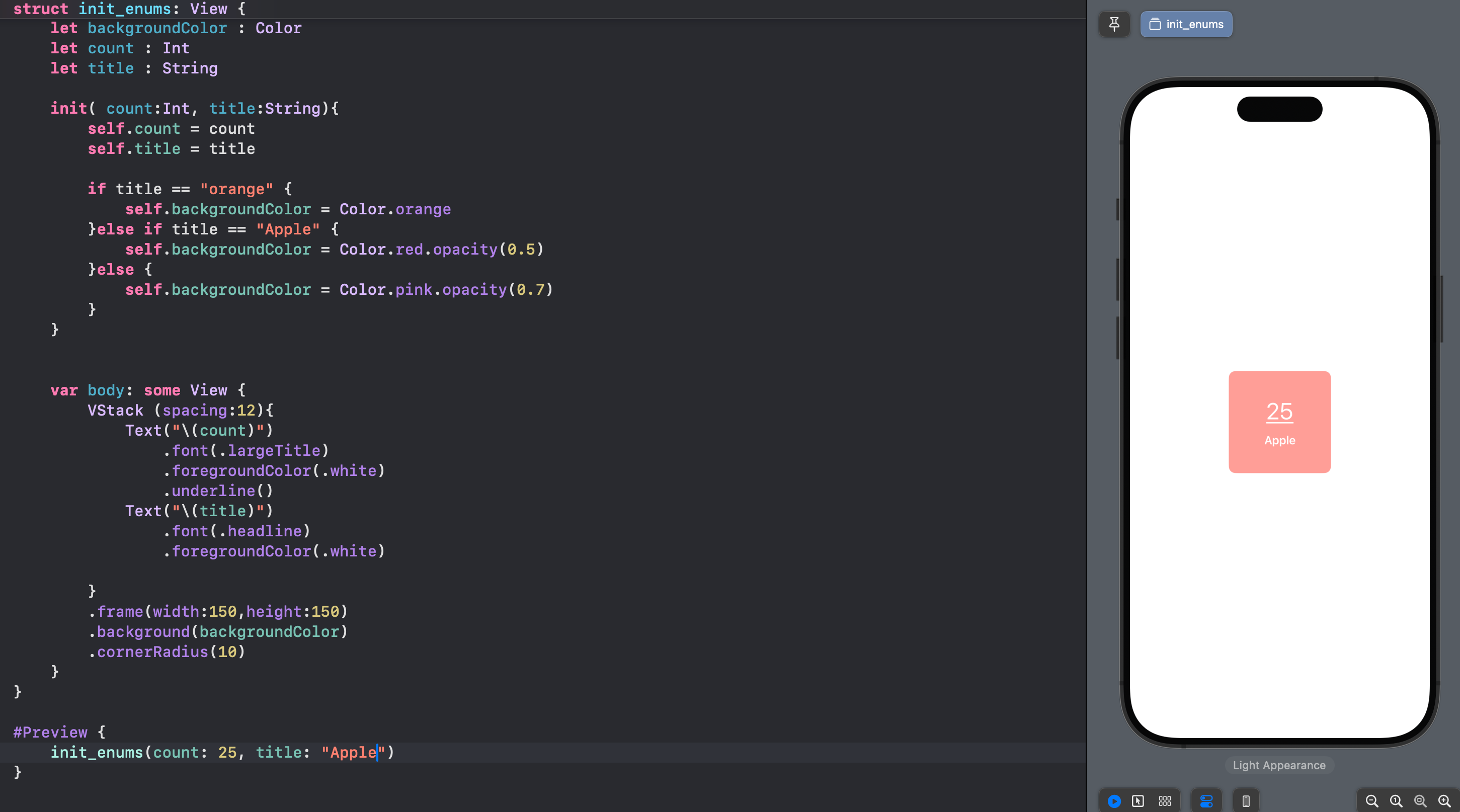Click the Color.pink text

tap(386, 290)
